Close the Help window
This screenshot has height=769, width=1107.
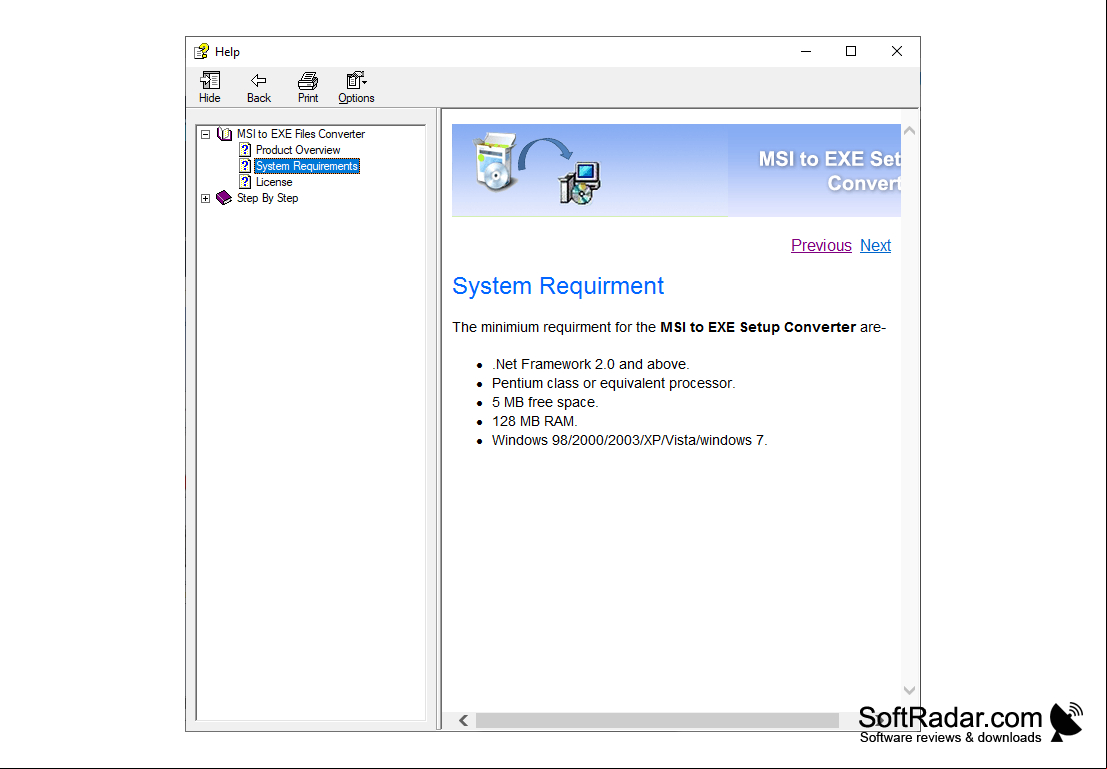(897, 52)
